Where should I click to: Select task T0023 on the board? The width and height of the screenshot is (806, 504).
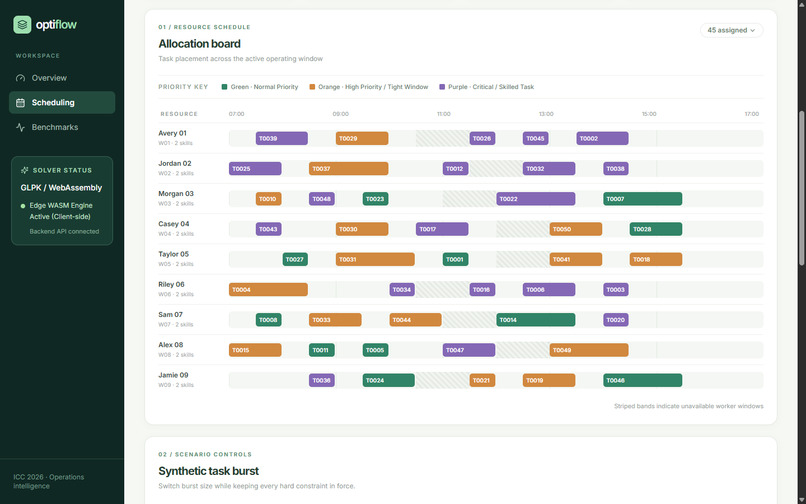tap(375, 199)
